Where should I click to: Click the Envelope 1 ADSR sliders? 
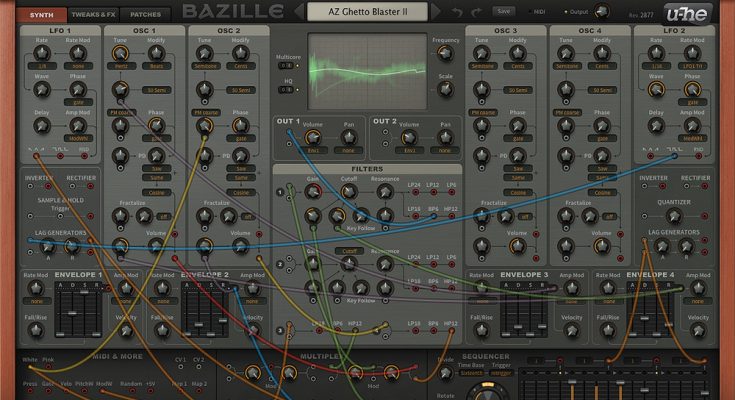tap(73, 314)
